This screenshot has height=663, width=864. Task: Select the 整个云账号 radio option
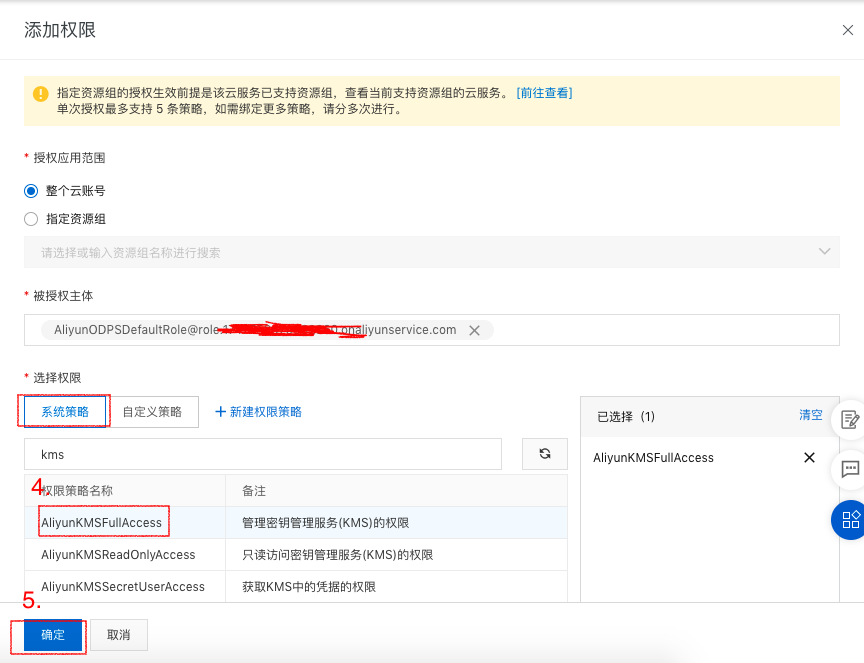click(31, 190)
